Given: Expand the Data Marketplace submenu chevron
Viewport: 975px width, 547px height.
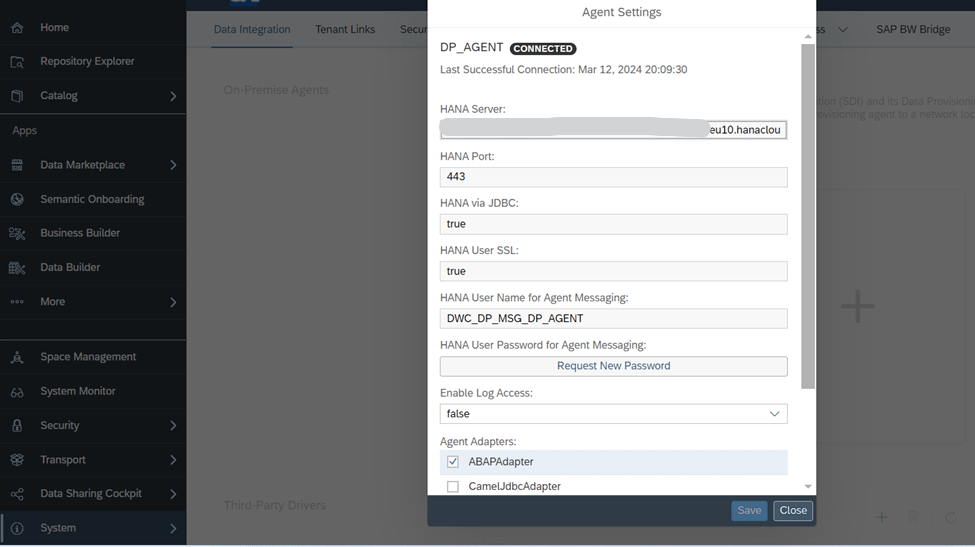Looking at the screenshot, I should 173,165.
